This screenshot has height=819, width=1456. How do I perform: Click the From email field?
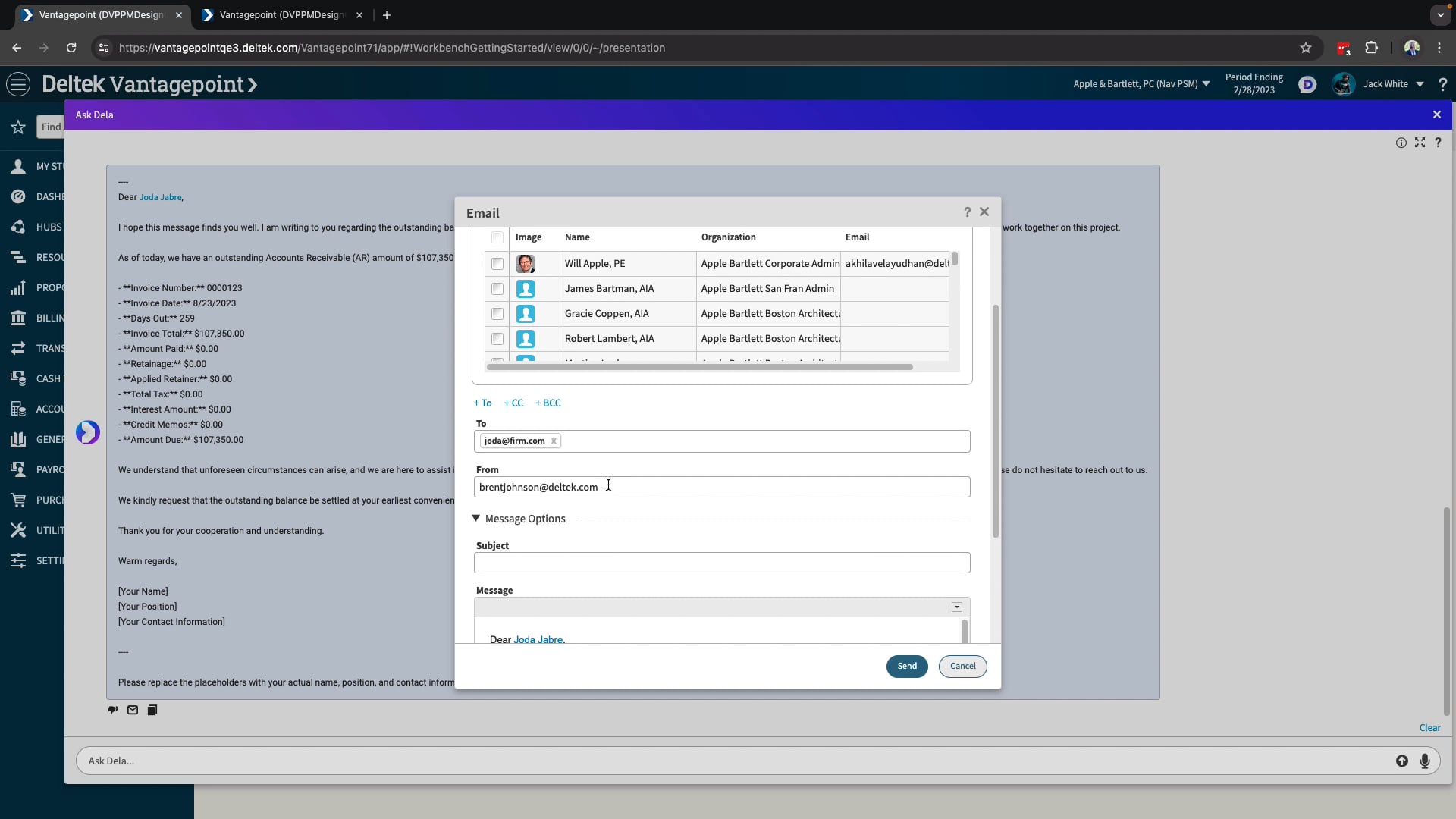pyautogui.click(x=722, y=487)
